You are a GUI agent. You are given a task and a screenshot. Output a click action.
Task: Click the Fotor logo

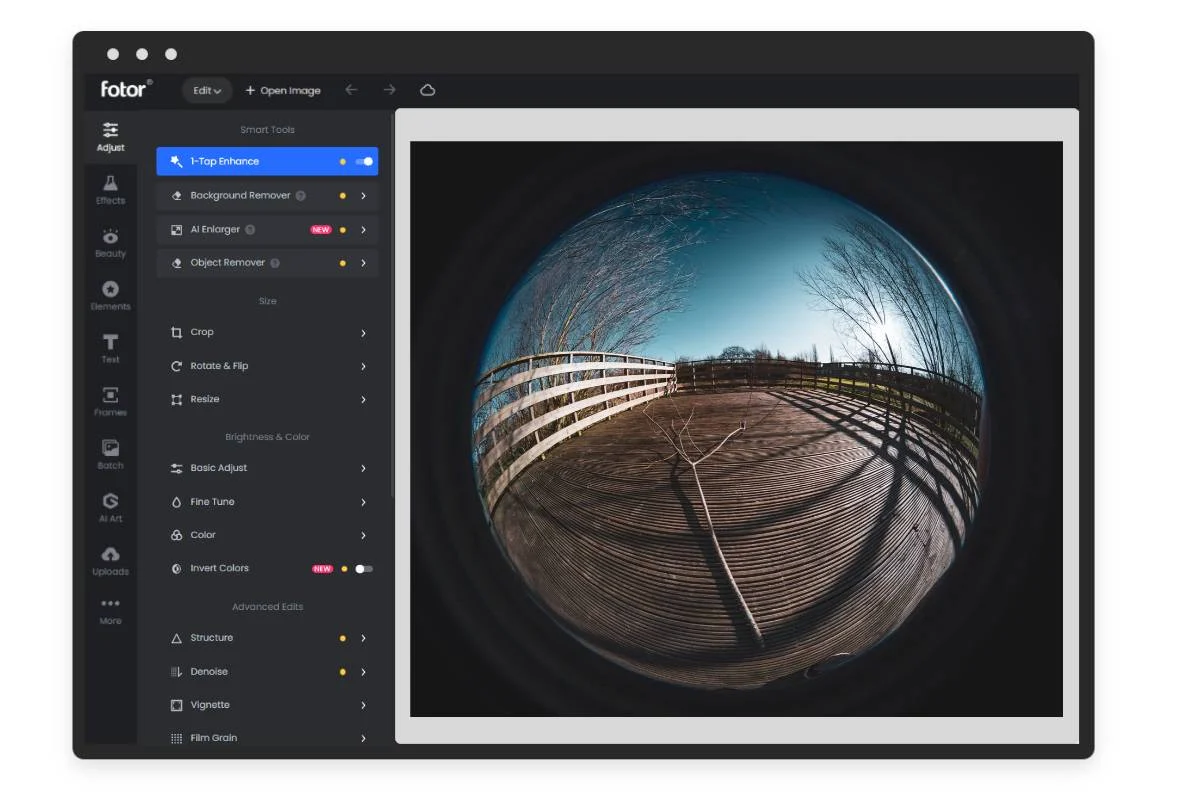point(126,89)
